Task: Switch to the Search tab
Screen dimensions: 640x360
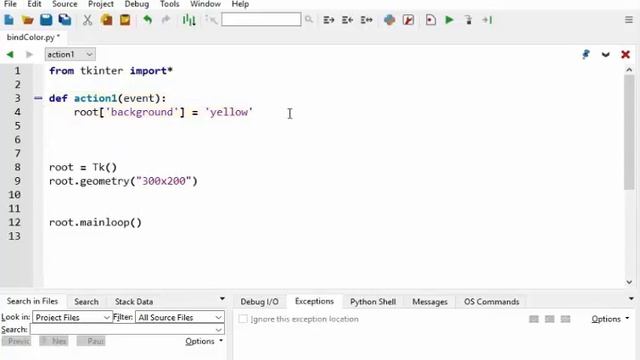Action: [x=86, y=302]
